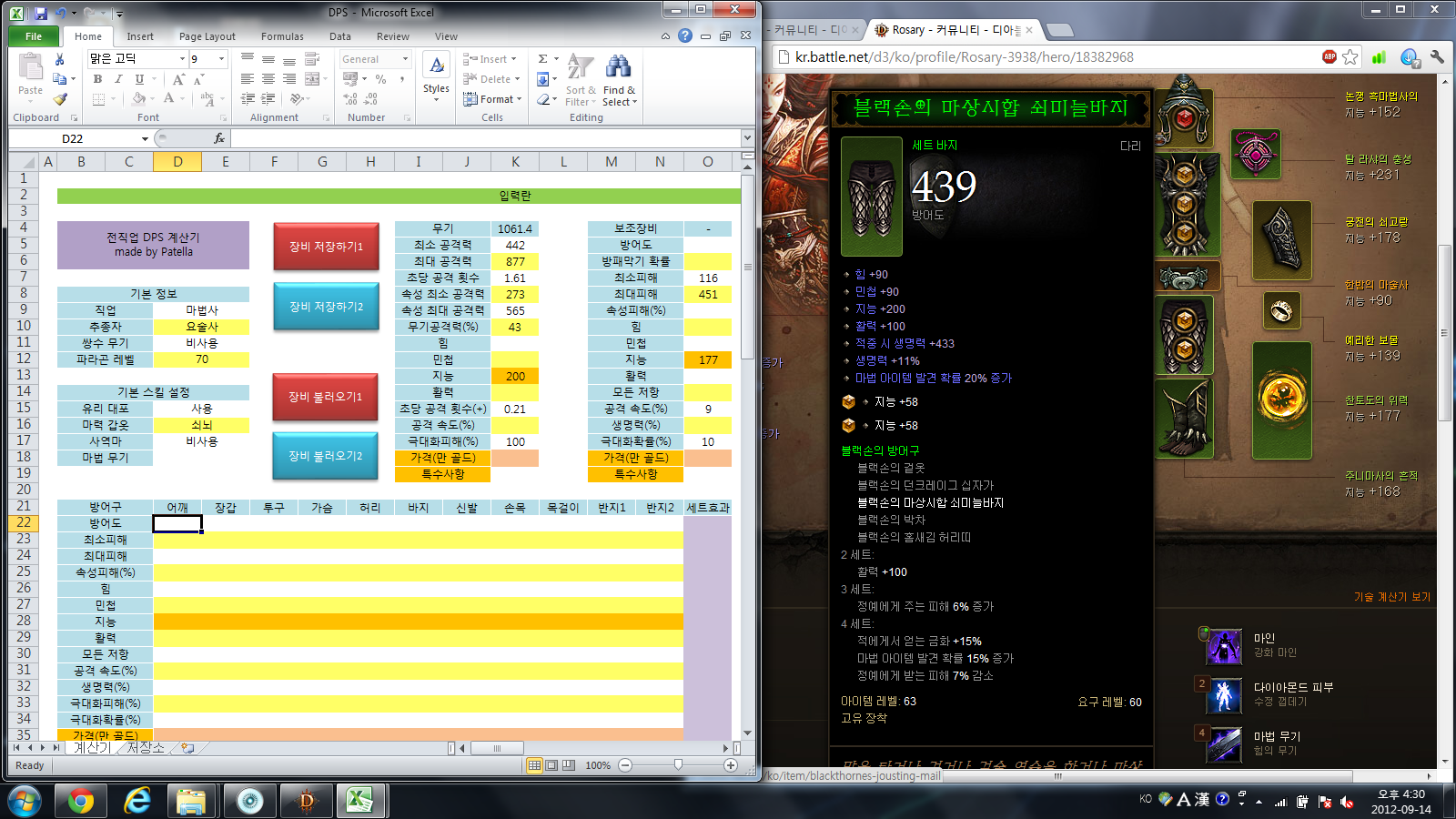Click the download extension icon in Chrome toolbar
Screen dimensions: 1456x819
pos(1409,57)
